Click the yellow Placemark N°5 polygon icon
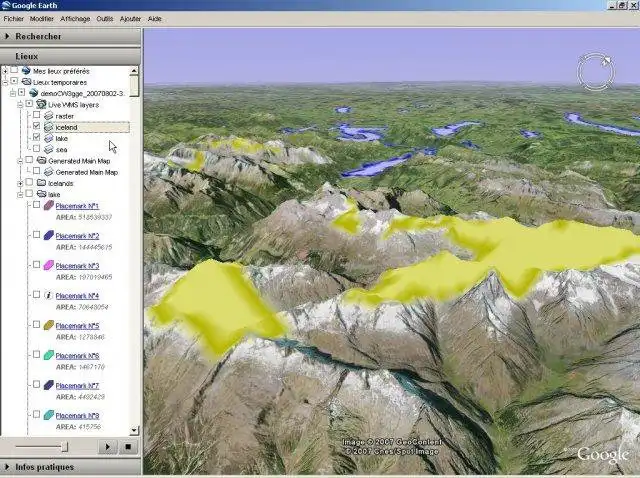Viewport: 640px width, 478px height. click(x=49, y=325)
